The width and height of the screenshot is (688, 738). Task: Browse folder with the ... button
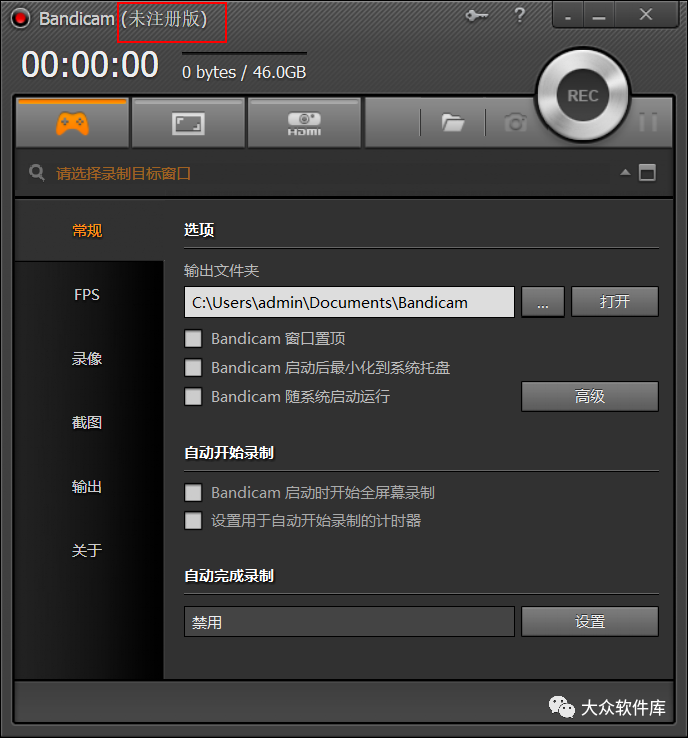[543, 302]
